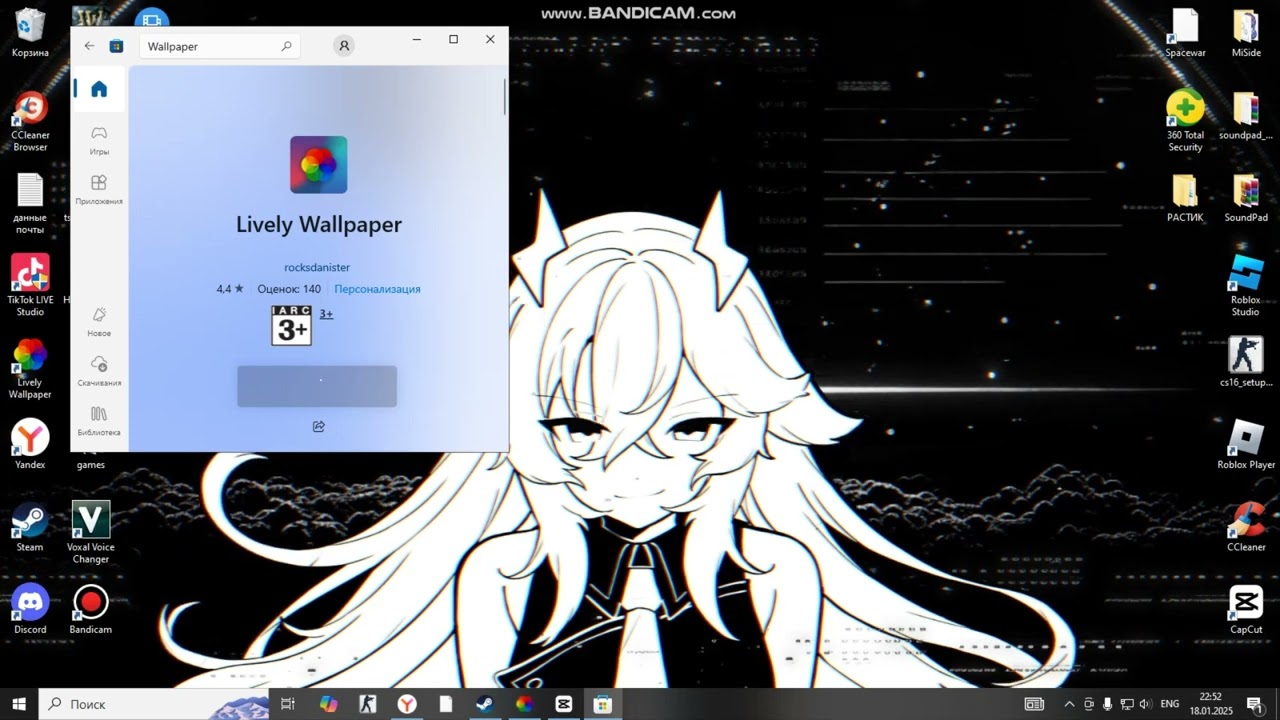Open the Игры section in Store
Viewport: 1280px width, 720px height.
point(99,140)
